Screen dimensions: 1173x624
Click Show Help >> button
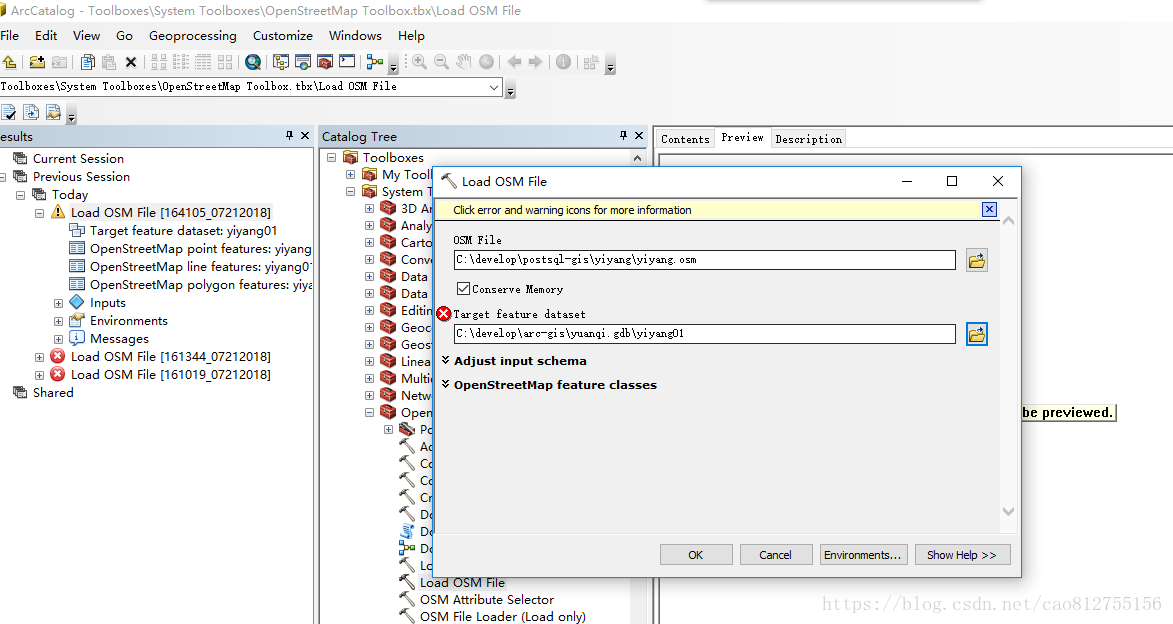[x=962, y=554]
